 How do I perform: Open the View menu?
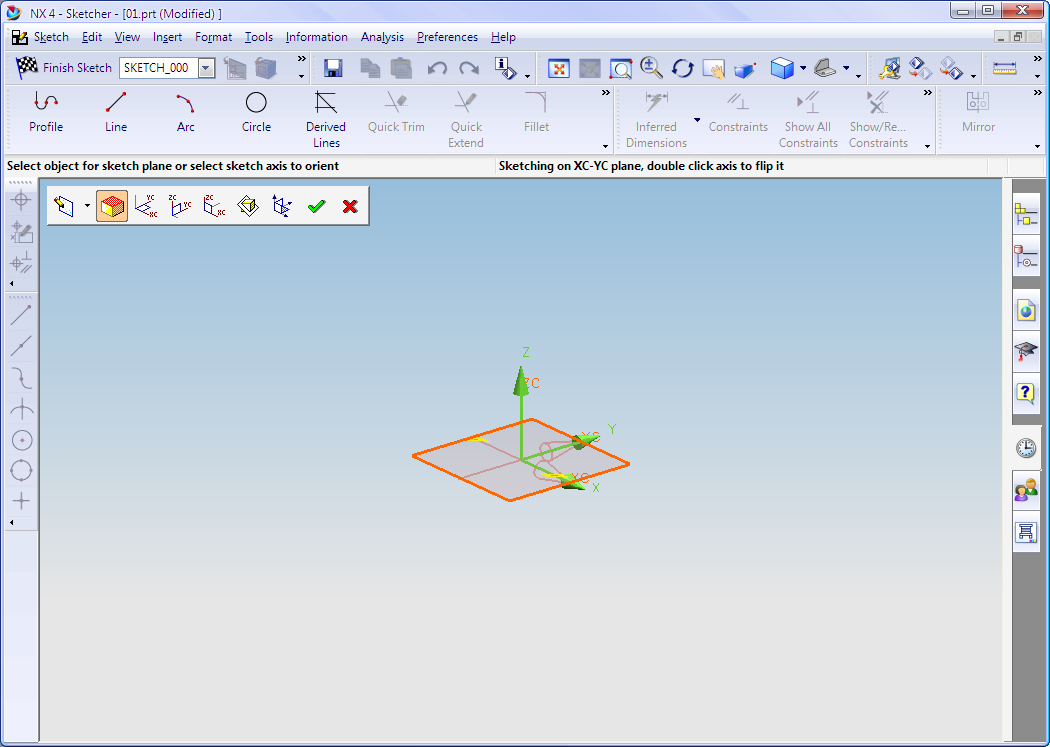tap(127, 37)
